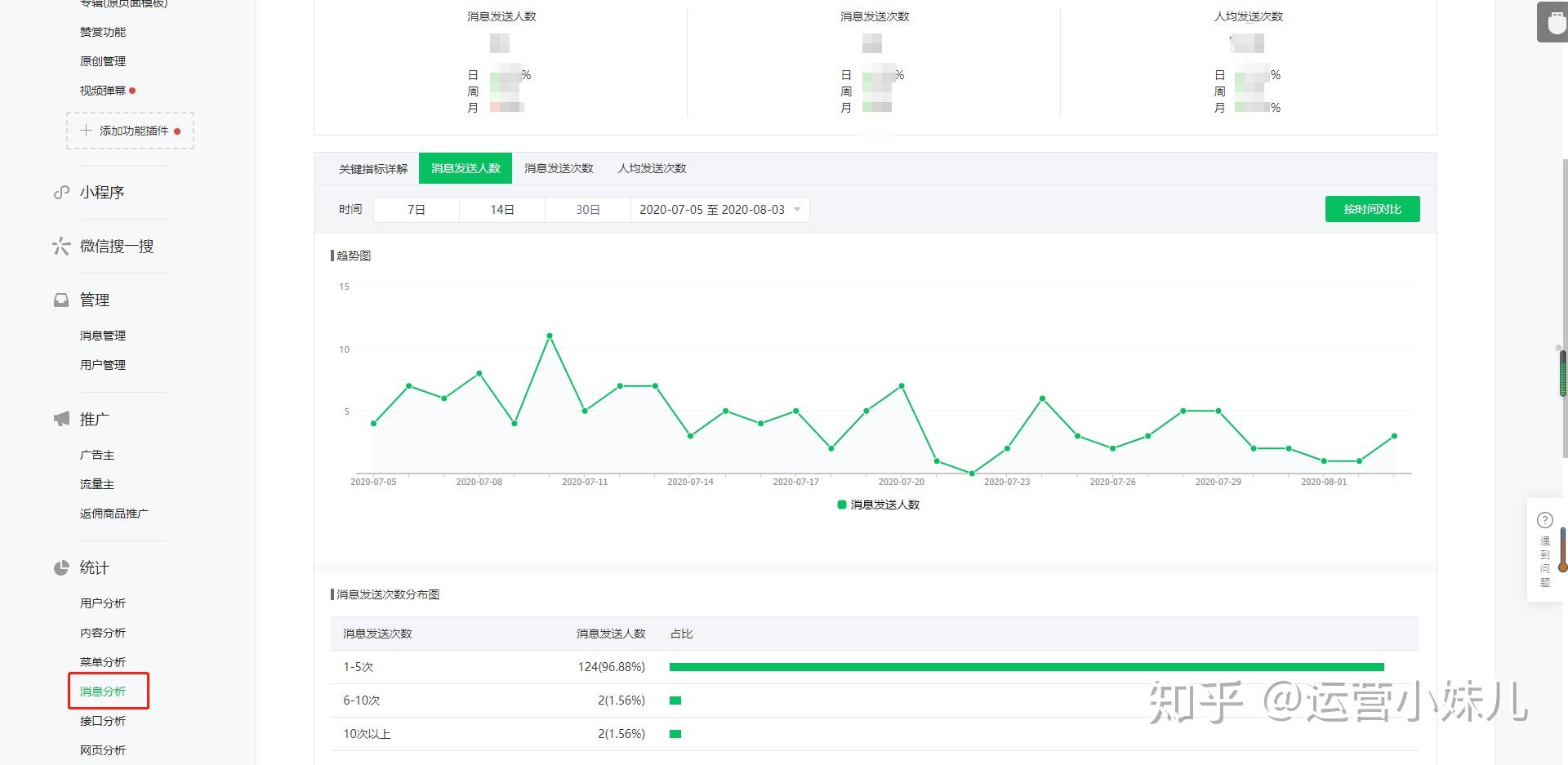
Task: Click the 人均发送次数 summary card heading
Action: pyautogui.click(x=1249, y=16)
